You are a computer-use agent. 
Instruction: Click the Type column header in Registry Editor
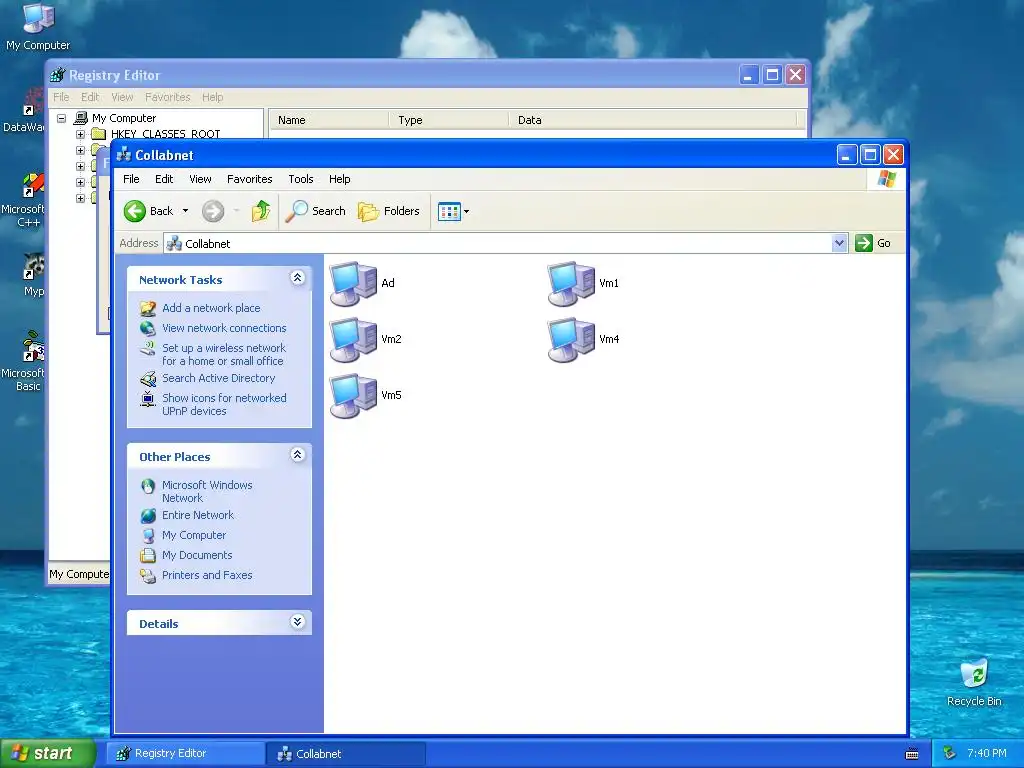click(x=448, y=120)
